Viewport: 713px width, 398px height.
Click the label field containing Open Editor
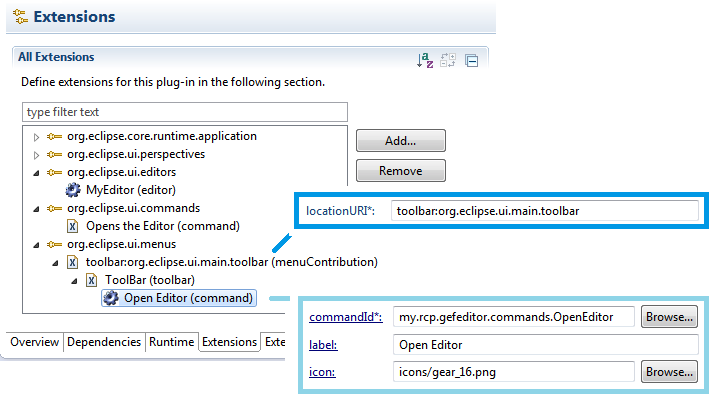coord(546,345)
